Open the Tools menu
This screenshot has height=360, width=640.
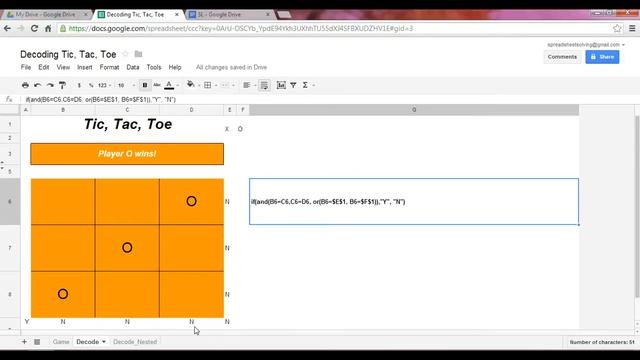coord(154,67)
